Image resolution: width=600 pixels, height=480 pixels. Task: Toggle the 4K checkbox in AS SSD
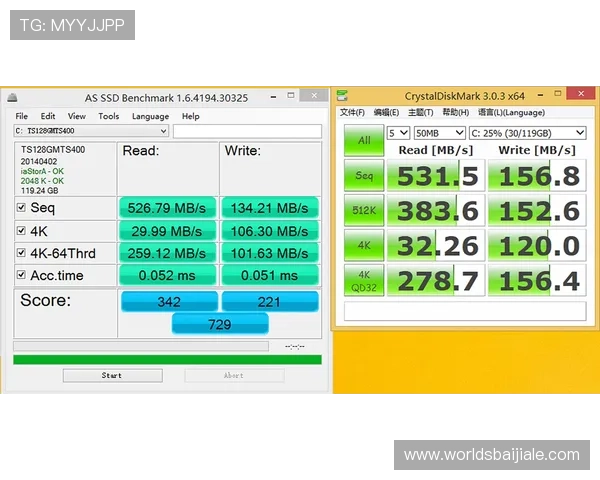click(x=22, y=231)
